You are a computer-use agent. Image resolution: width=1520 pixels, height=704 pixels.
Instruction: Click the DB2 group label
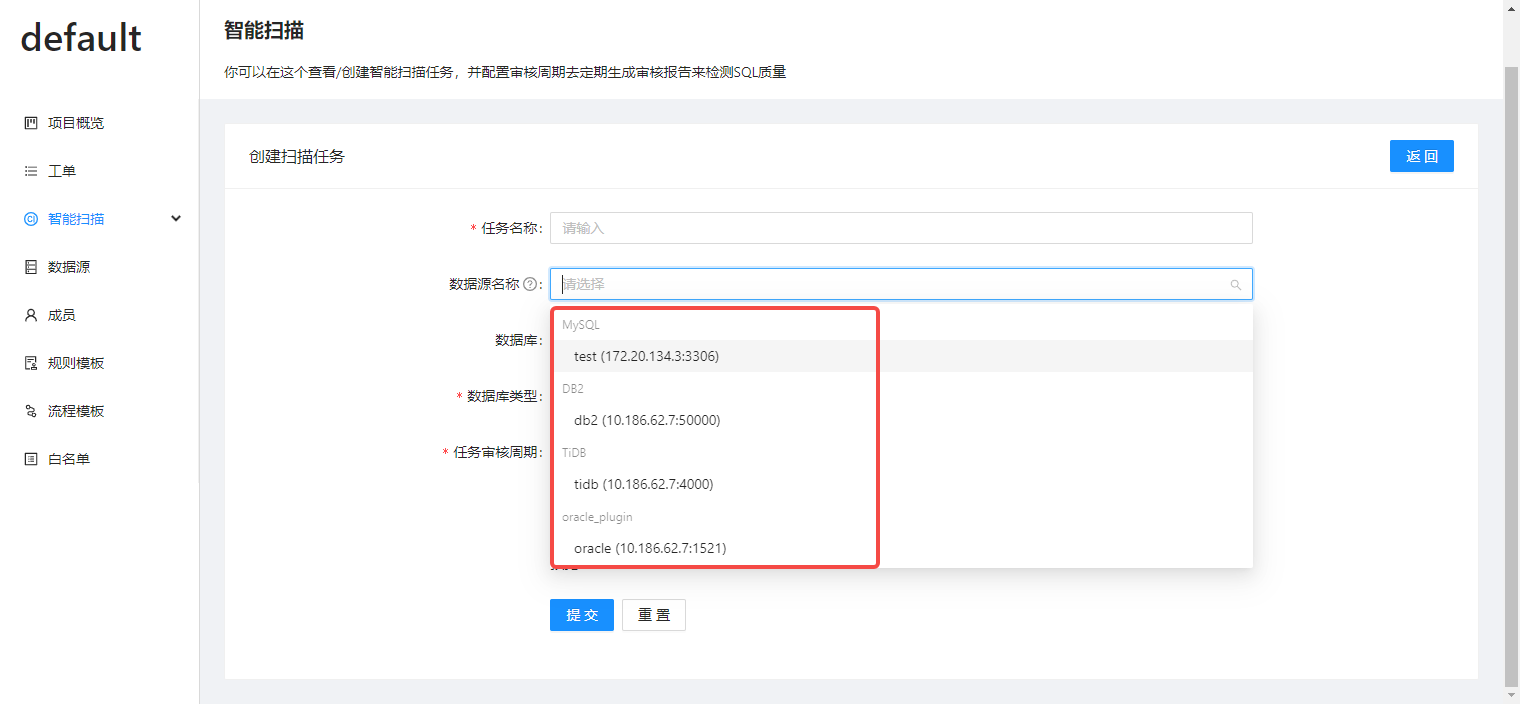pos(572,389)
